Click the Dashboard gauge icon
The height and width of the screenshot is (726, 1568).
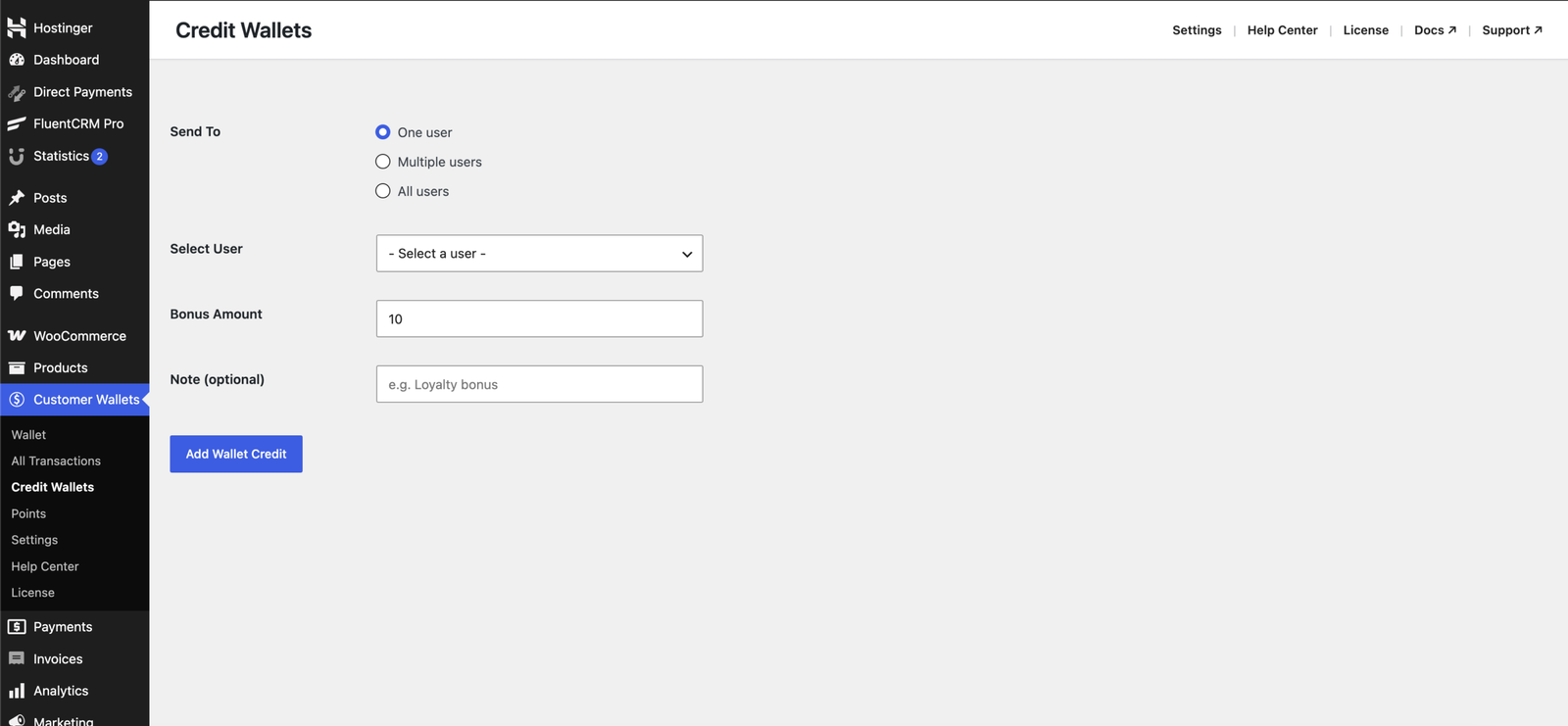point(17,60)
